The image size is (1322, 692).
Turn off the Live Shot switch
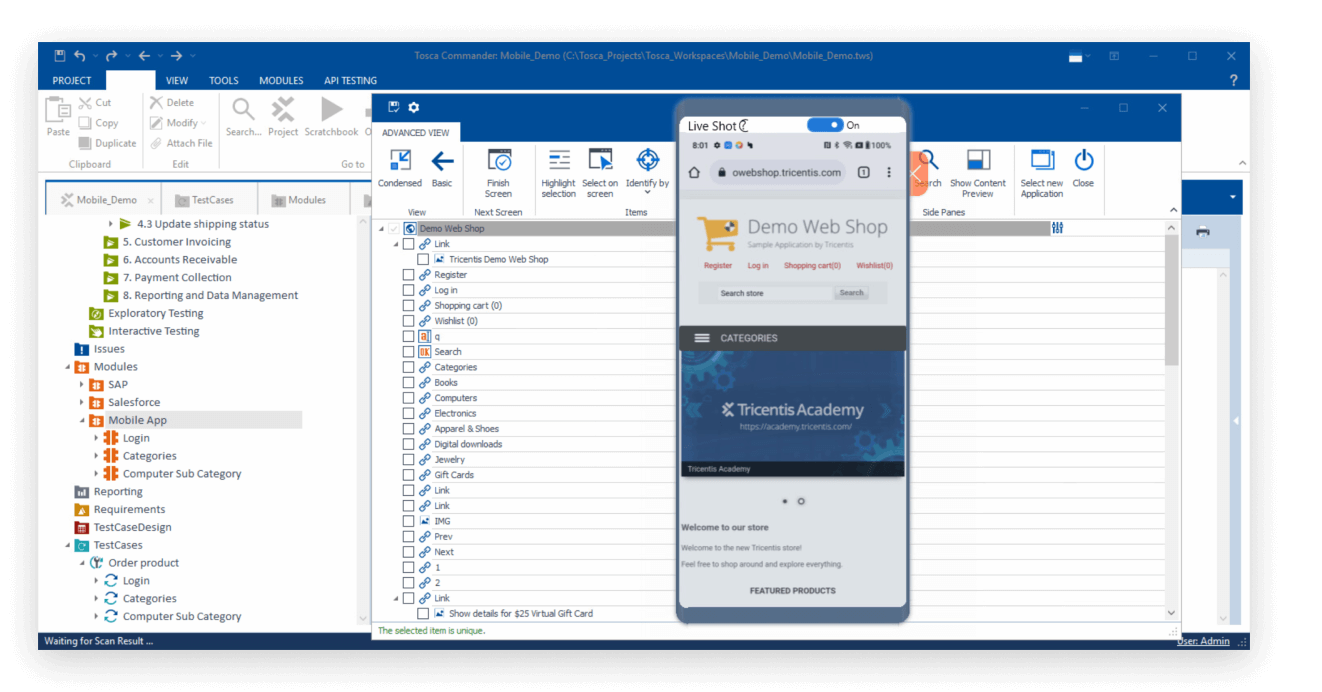pyautogui.click(x=824, y=124)
